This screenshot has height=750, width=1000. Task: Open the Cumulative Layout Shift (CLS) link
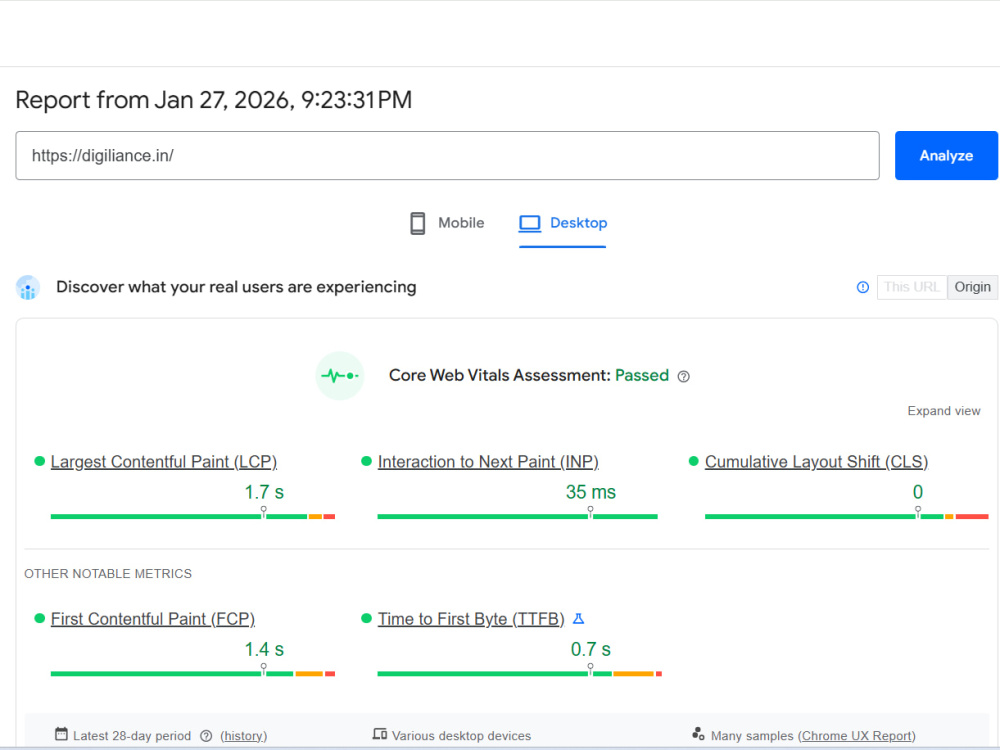(816, 462)
